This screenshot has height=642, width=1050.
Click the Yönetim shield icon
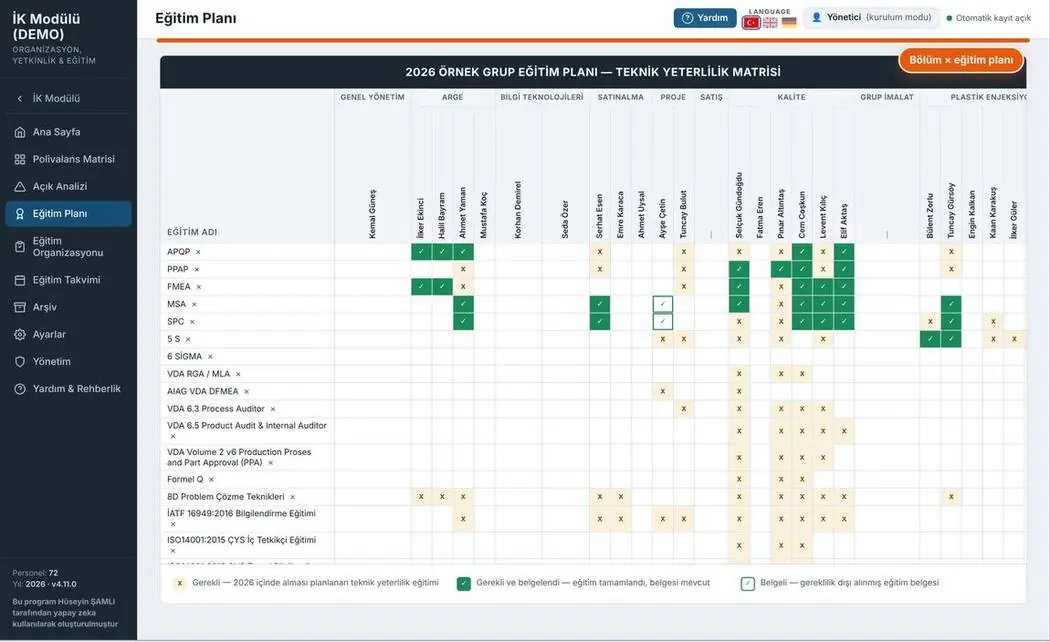click(20, 362)
